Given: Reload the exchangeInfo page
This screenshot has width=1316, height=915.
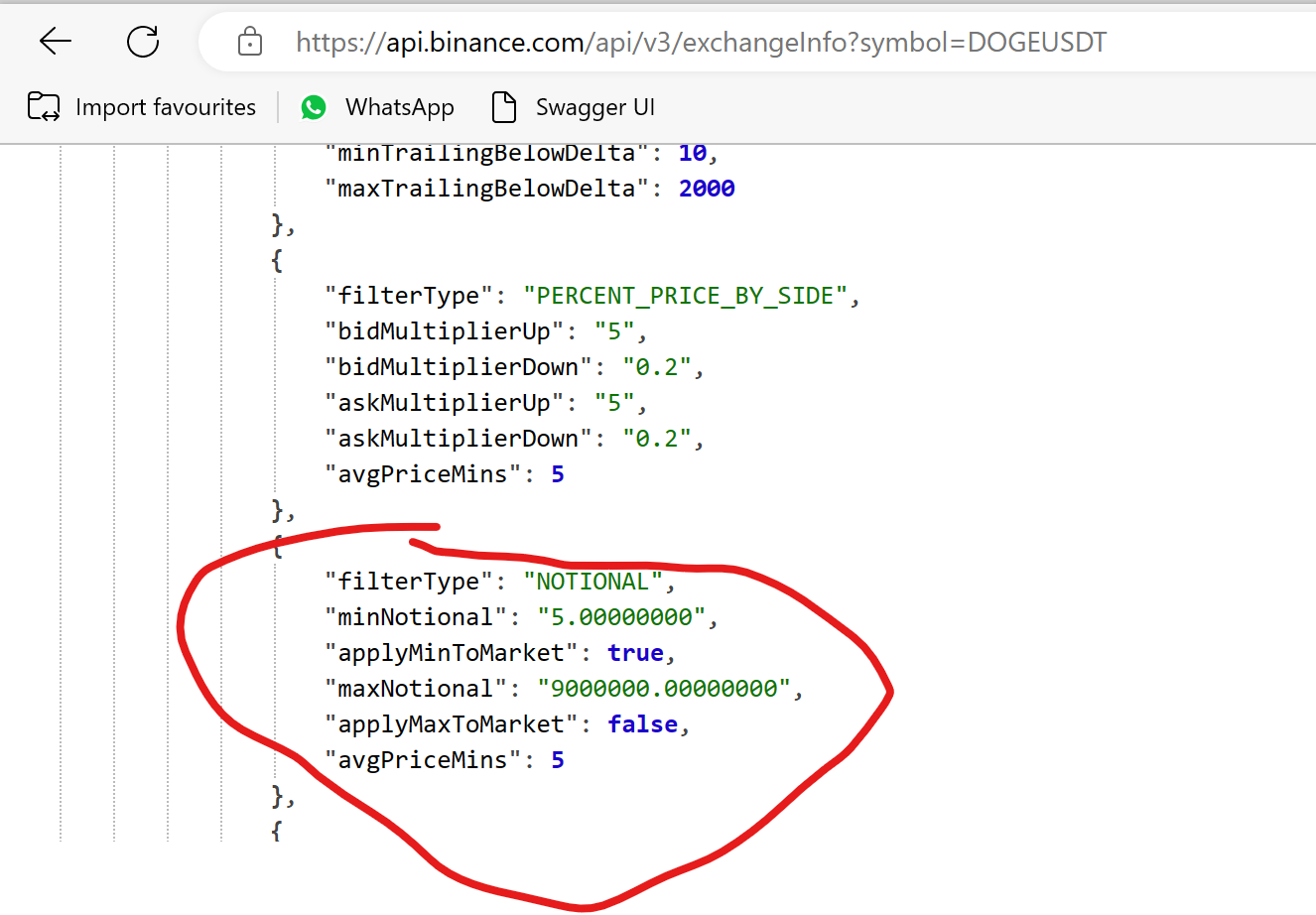Looking at the screenshot, I should click(x=142, y=41).
